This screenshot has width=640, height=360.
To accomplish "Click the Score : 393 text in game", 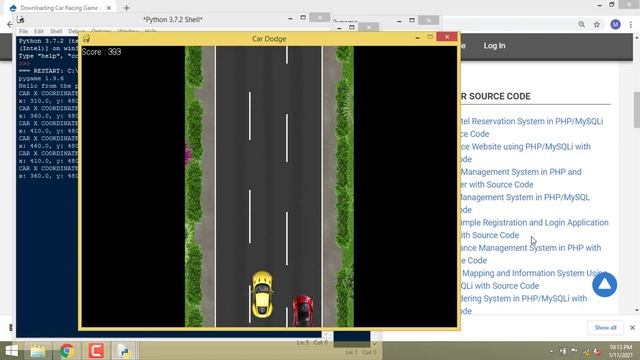I will (101, 52).
